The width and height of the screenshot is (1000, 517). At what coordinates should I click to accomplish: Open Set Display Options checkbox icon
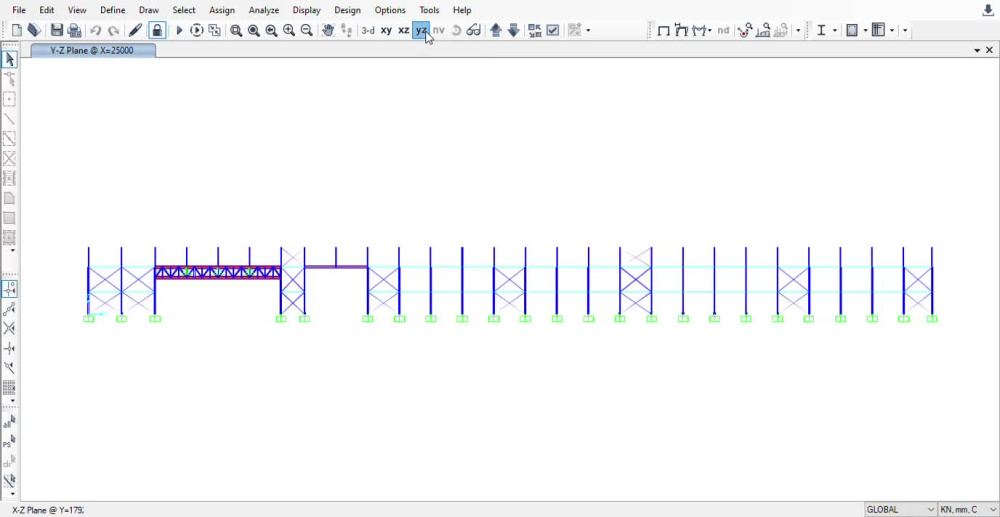(553, 30)
